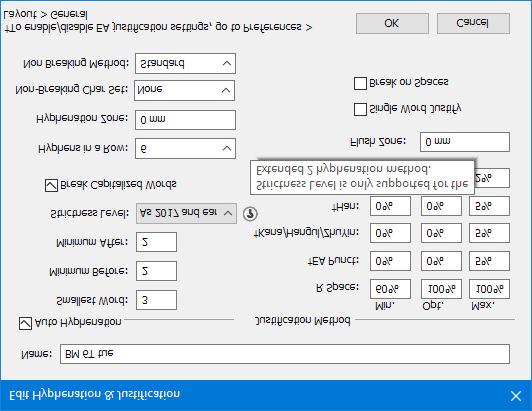Viewport: 532px width, 411px height.
Task: Click the EA Punct Max. field
Action: pyautogui.click(x=489, y=261)
